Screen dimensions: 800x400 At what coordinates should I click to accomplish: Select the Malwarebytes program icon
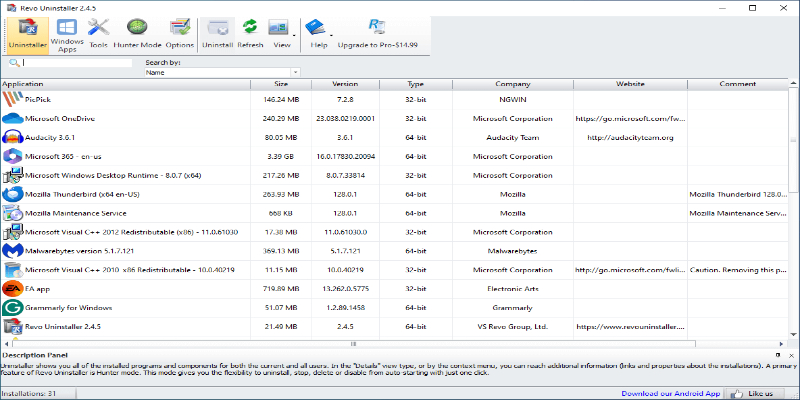click(13, 251)
